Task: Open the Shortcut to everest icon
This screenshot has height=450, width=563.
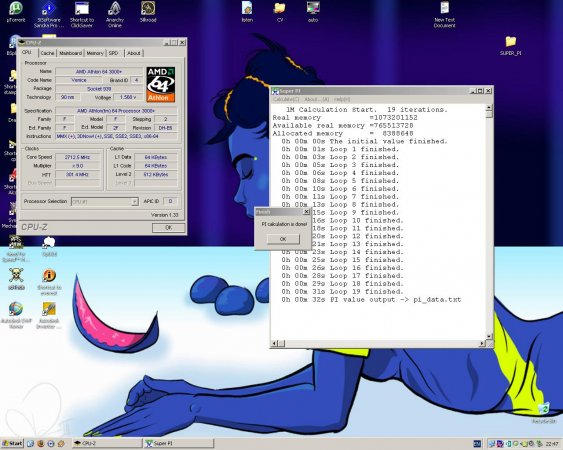Action: [49, 282]
